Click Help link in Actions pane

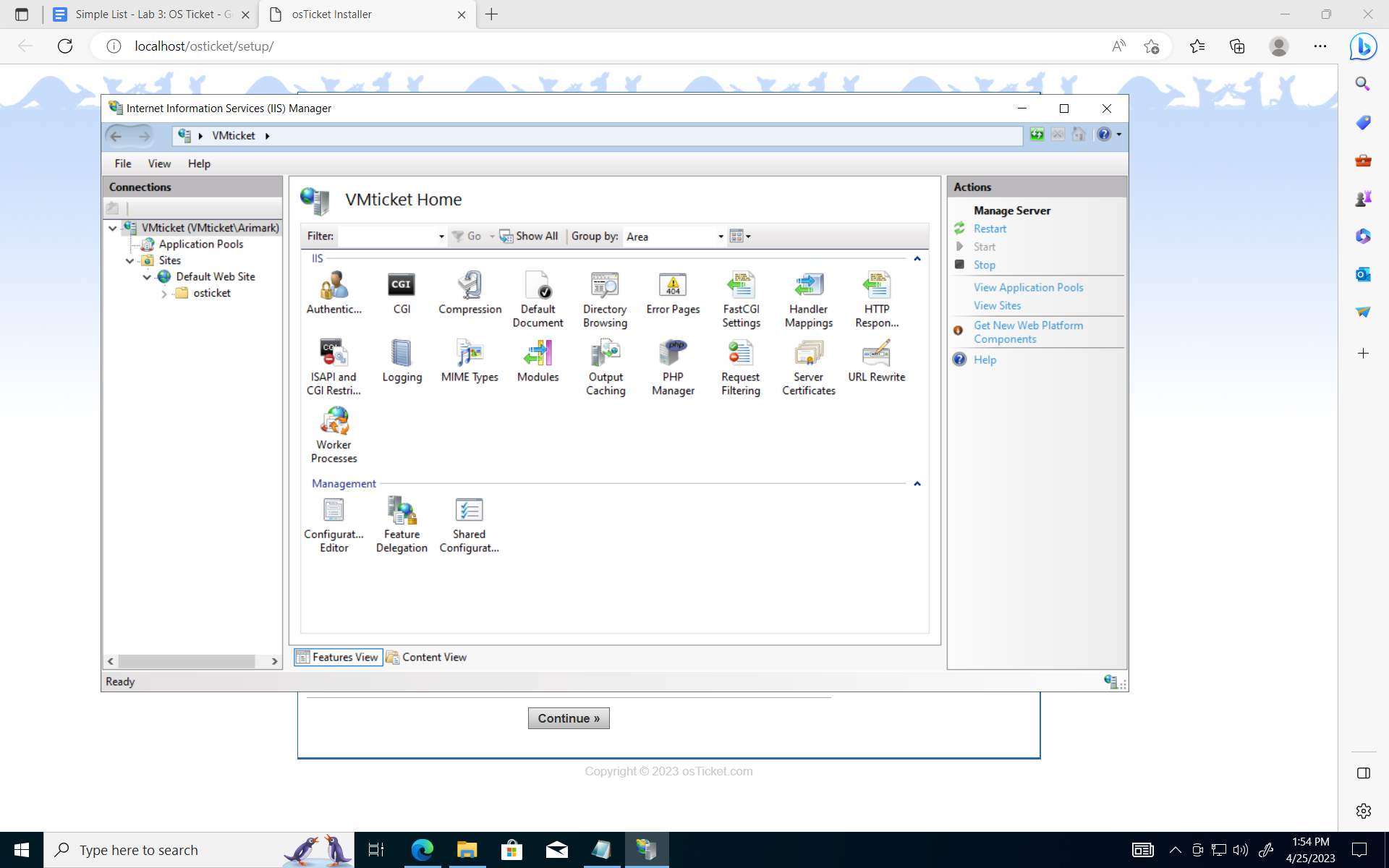pyautogui.click(x=985, y=359)
